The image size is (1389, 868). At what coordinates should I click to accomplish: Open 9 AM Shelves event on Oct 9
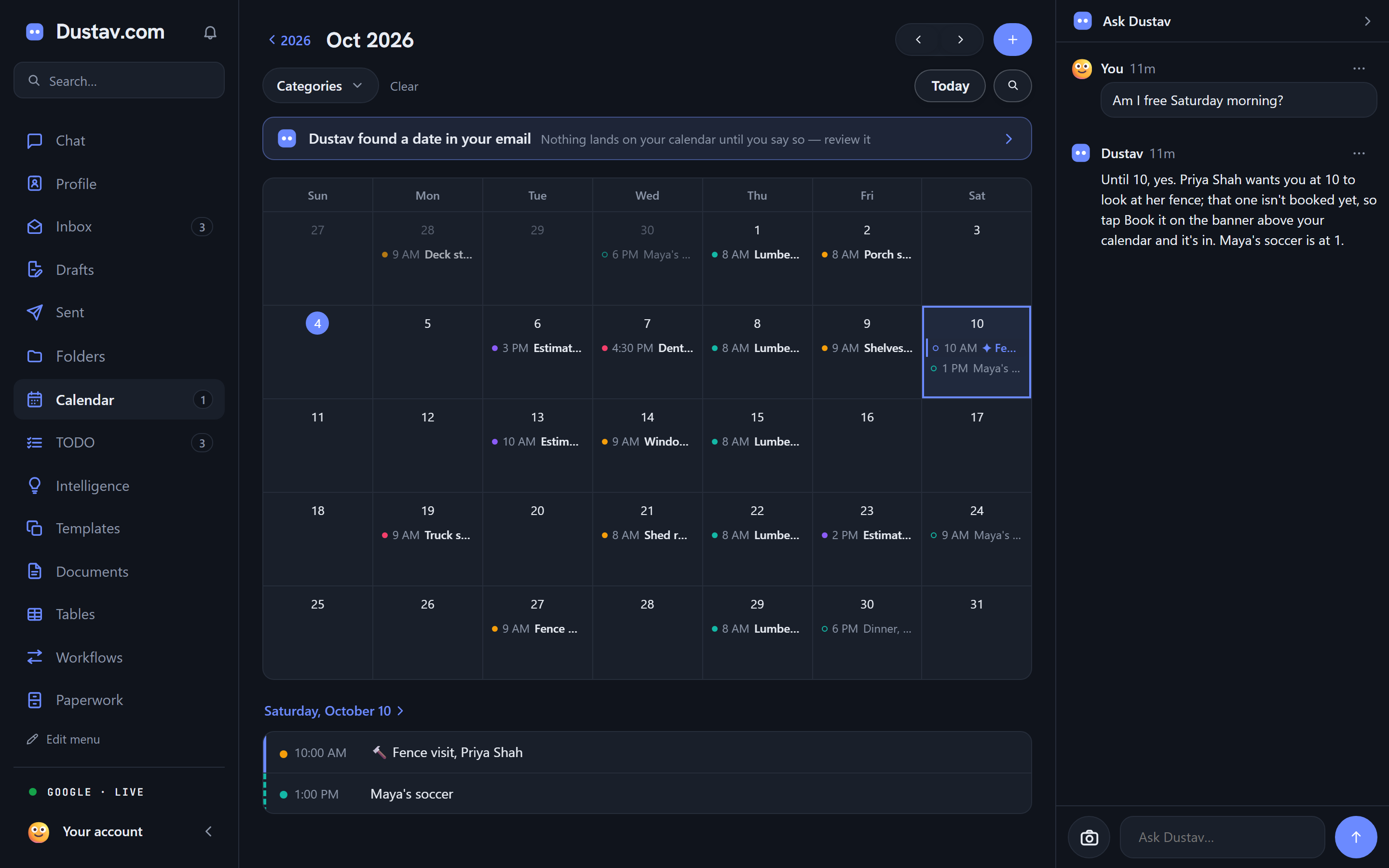[x=867, y=348]
